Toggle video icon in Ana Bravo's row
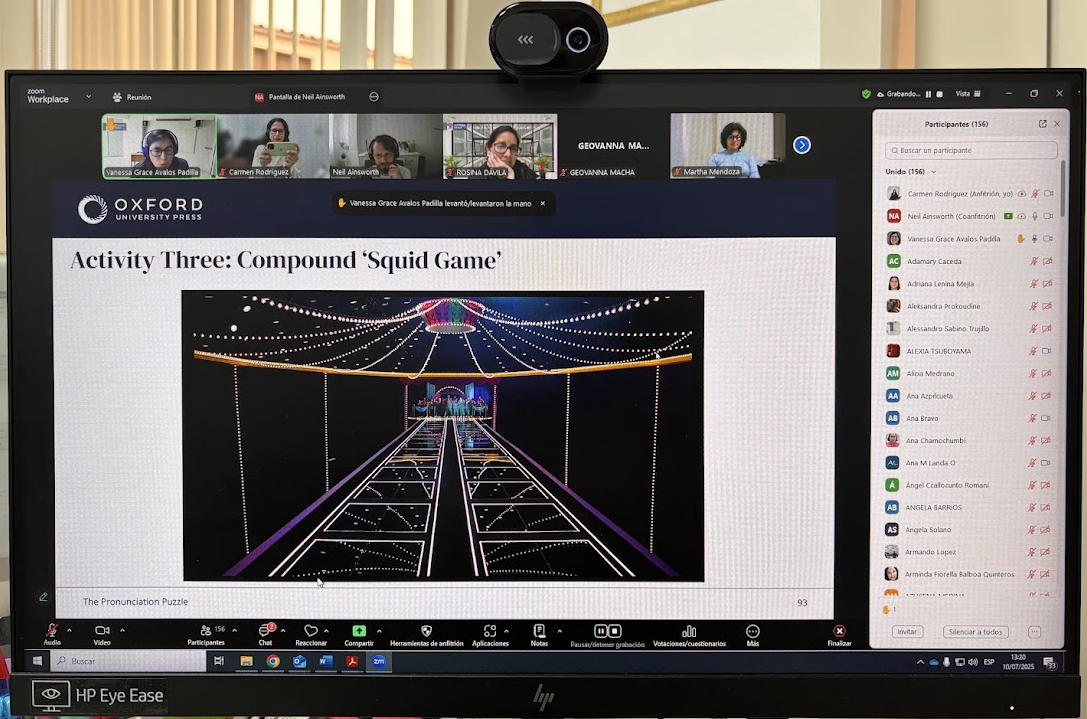This screenshot has width=1087, height=719. 1046,418
